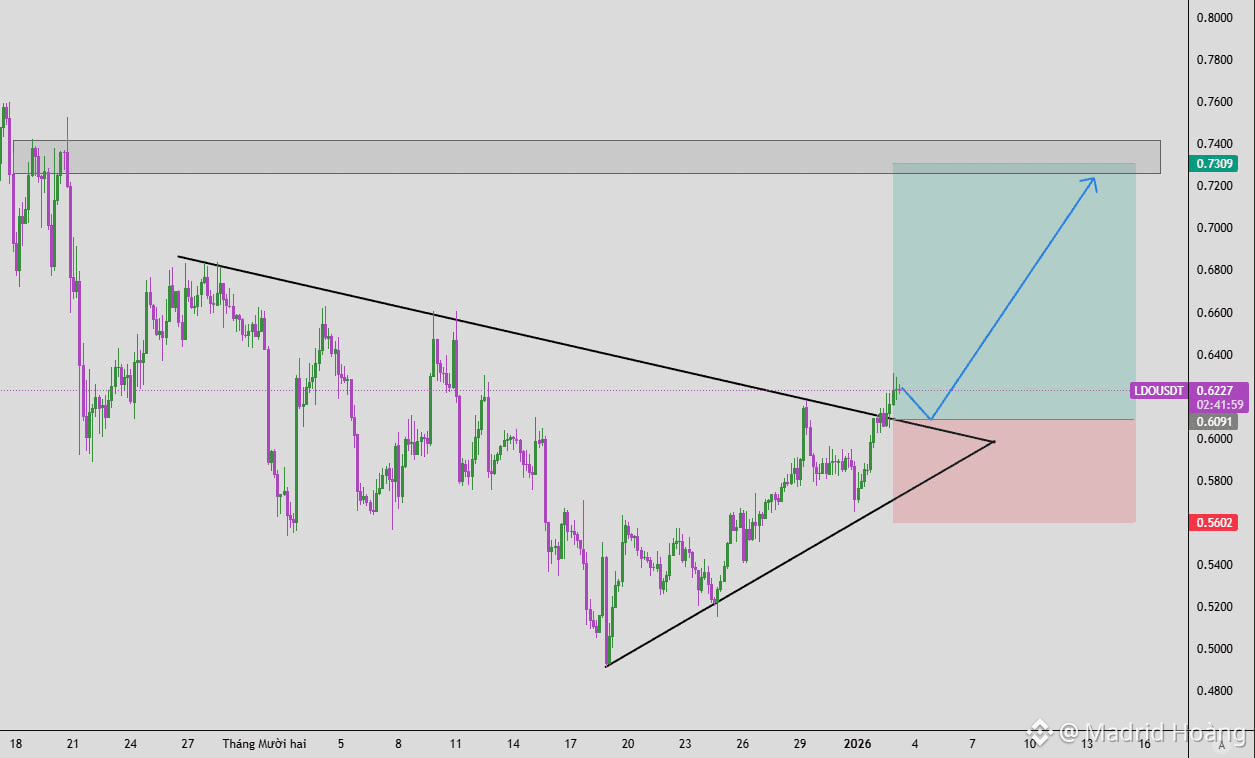The width and height of the screenshot is (1255, 758).
Task: Click the 11 date label on time axis
Action: (x=455, y=744)
